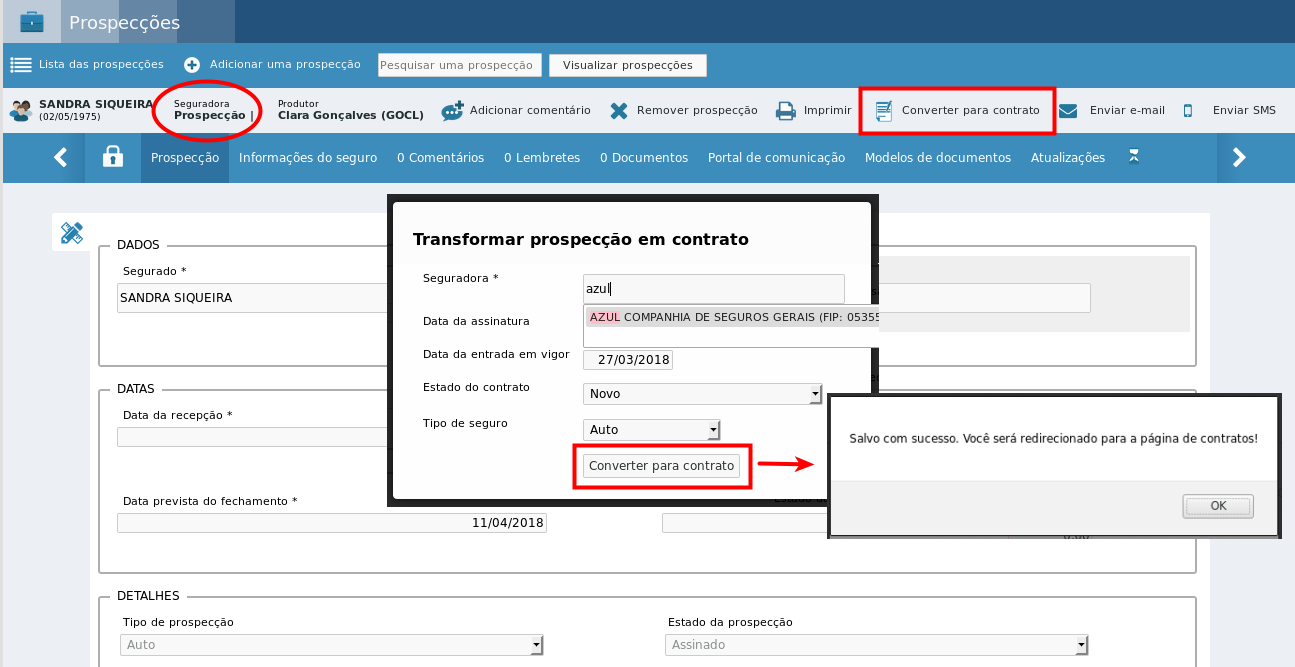Click the plus icon for Adicionar uma prospecção
This screenshot has height=667, width=1295.
click(x=192, y=65)
